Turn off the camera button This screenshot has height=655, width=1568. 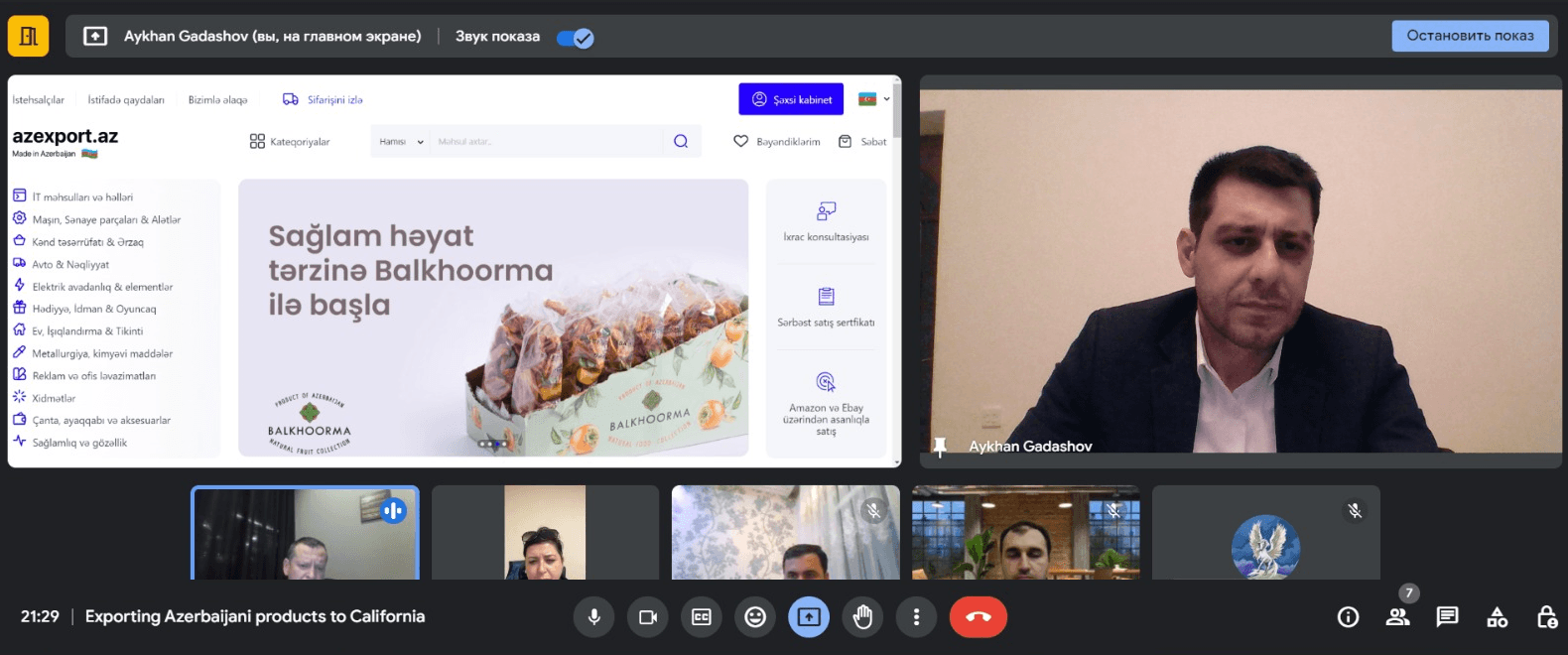pyautogui.click(x=648, y=617)
